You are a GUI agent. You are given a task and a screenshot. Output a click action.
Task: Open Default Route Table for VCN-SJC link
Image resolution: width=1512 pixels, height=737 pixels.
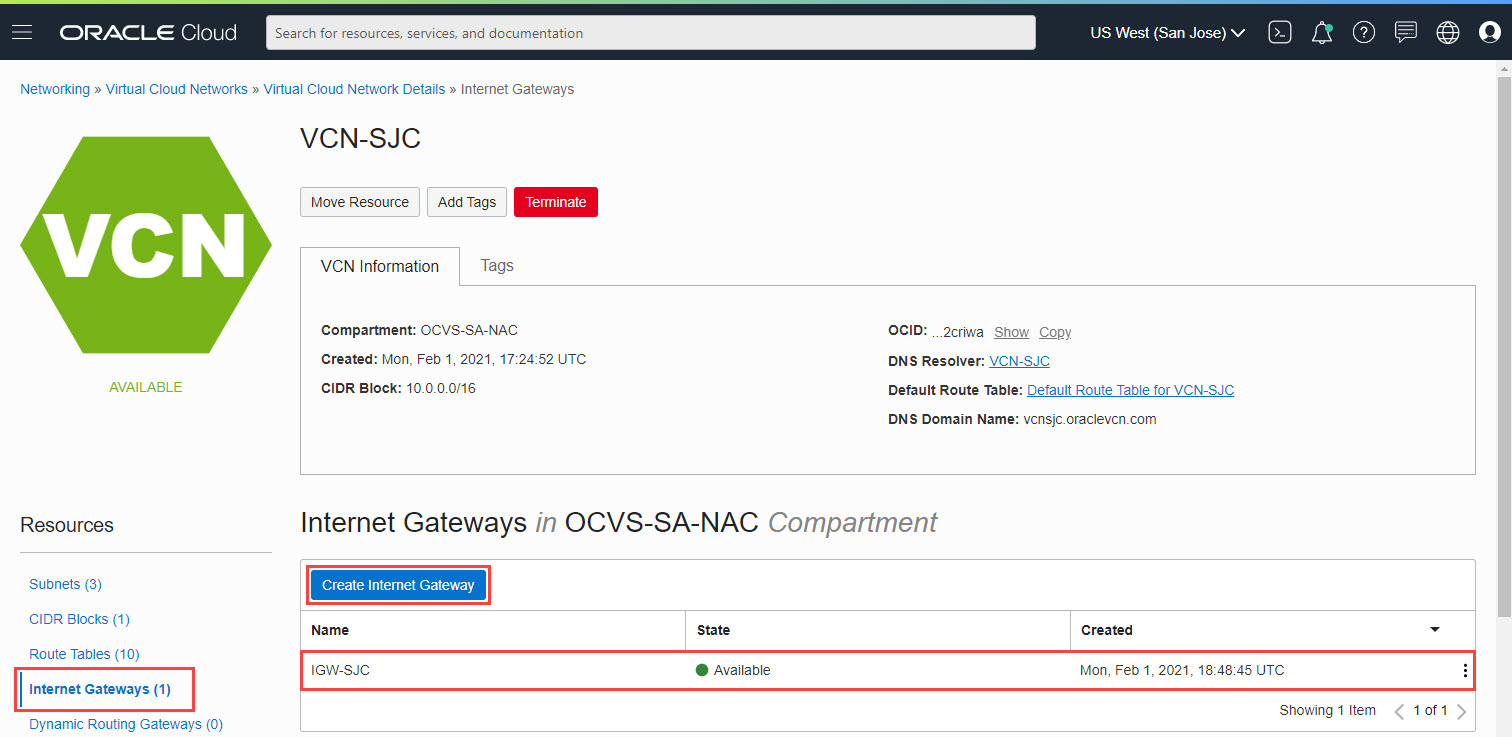point(1131,390)
